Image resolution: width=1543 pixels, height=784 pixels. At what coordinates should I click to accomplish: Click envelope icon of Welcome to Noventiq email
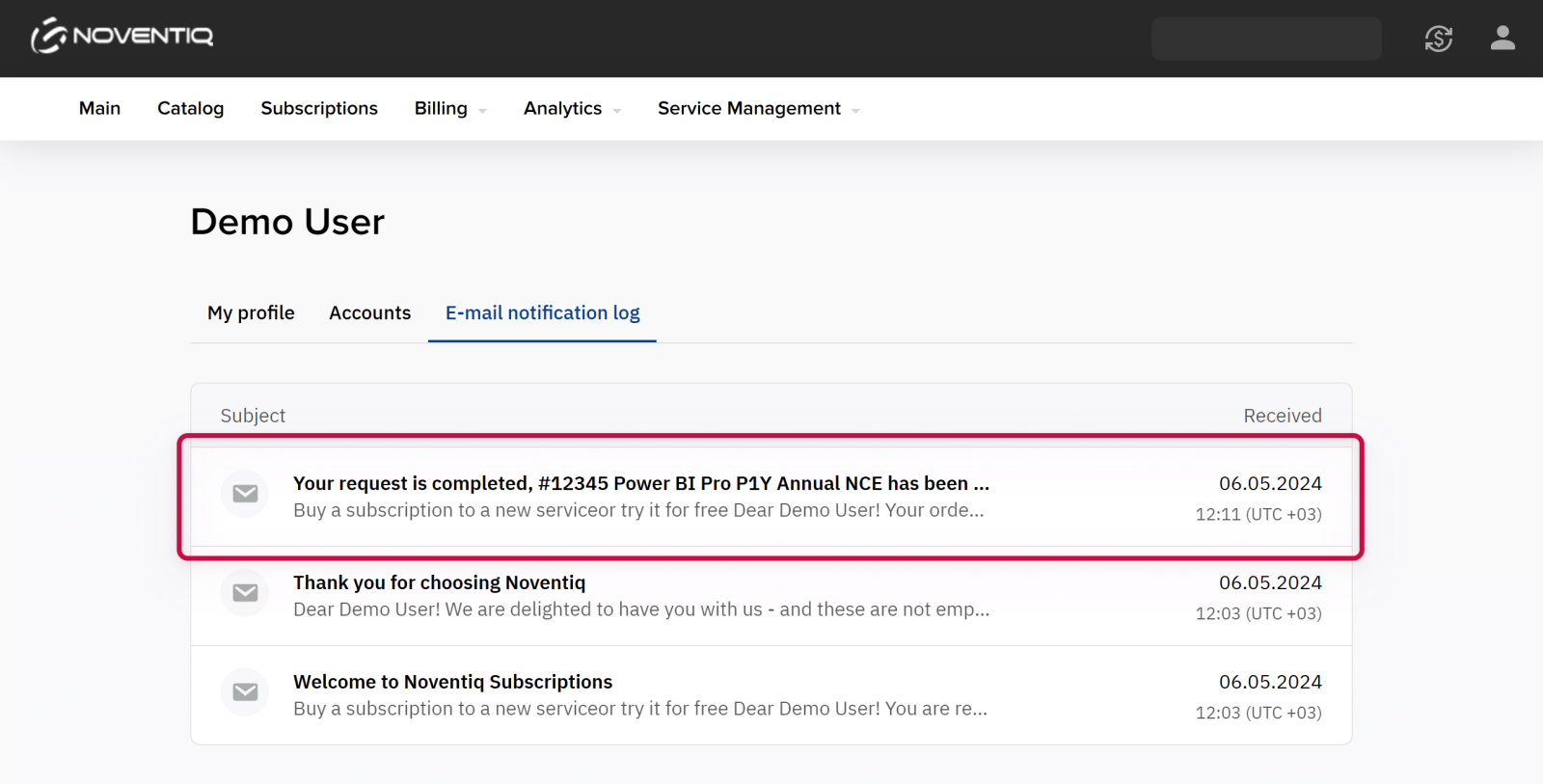(x=245, y=692)
